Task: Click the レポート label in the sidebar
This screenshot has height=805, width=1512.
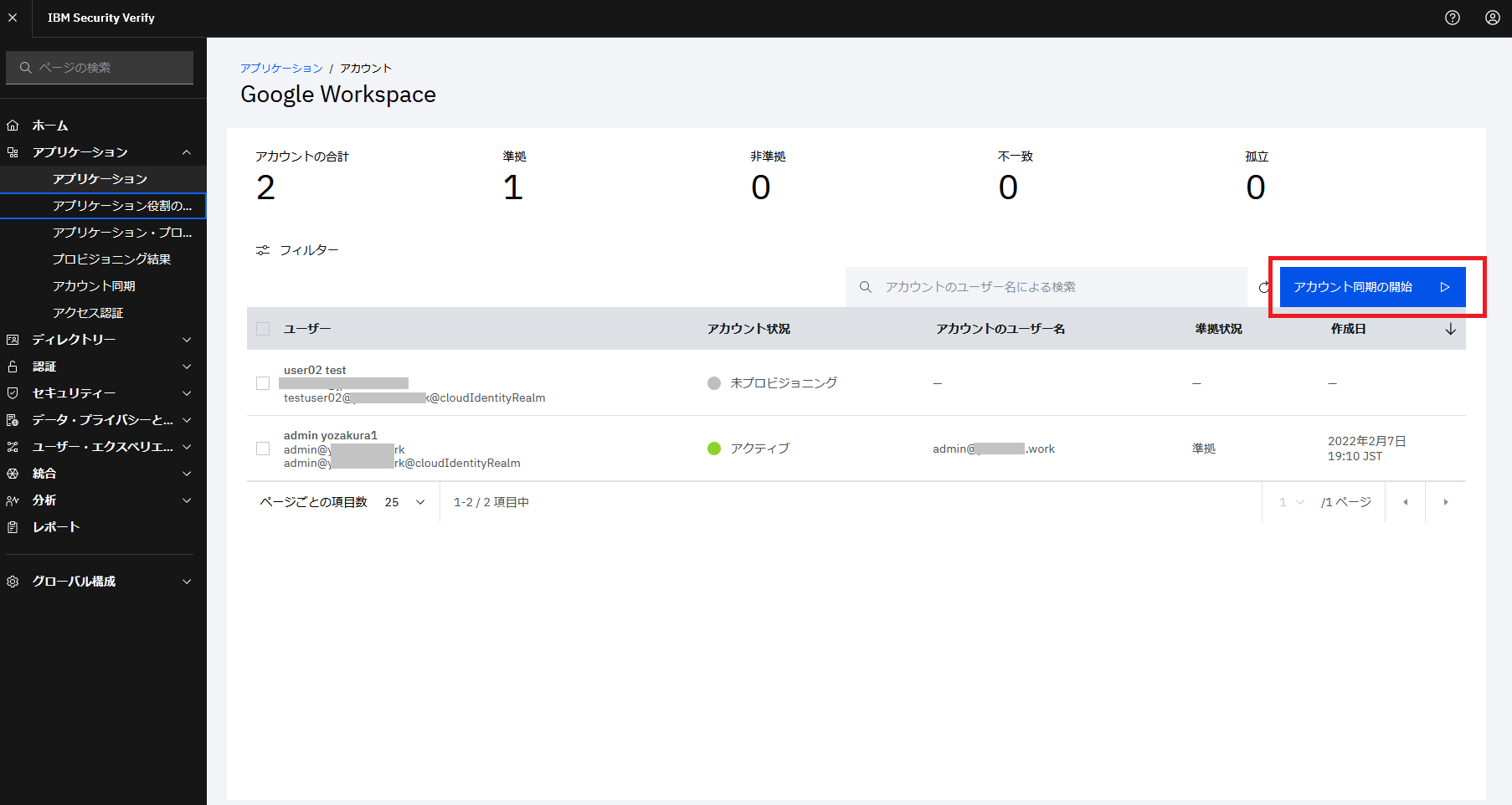Action: [x=56, y=527]
